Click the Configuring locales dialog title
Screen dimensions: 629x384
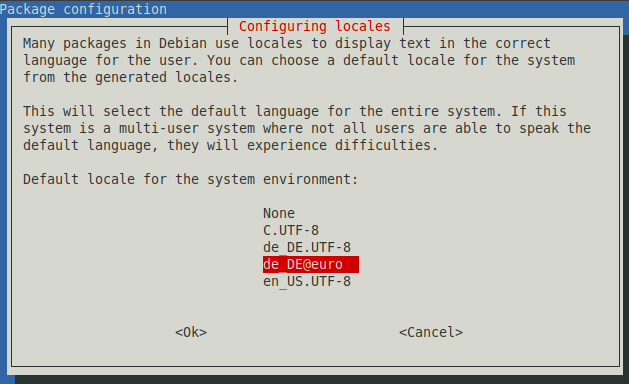(x=314, y=26)
